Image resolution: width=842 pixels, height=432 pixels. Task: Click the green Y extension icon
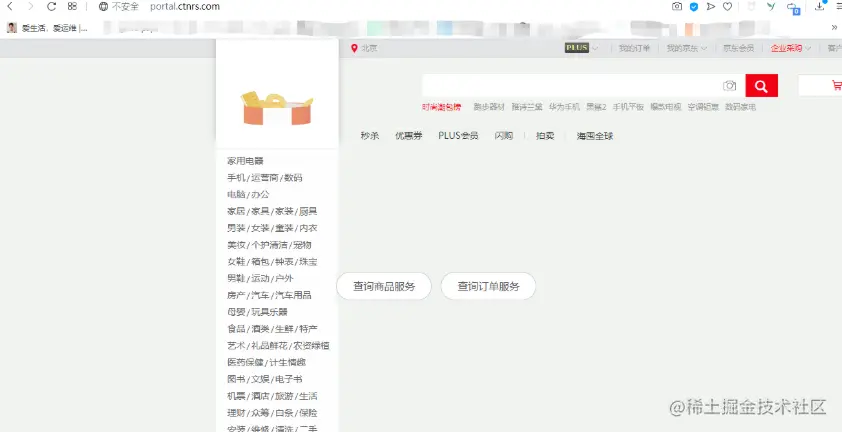click(771, 6)
